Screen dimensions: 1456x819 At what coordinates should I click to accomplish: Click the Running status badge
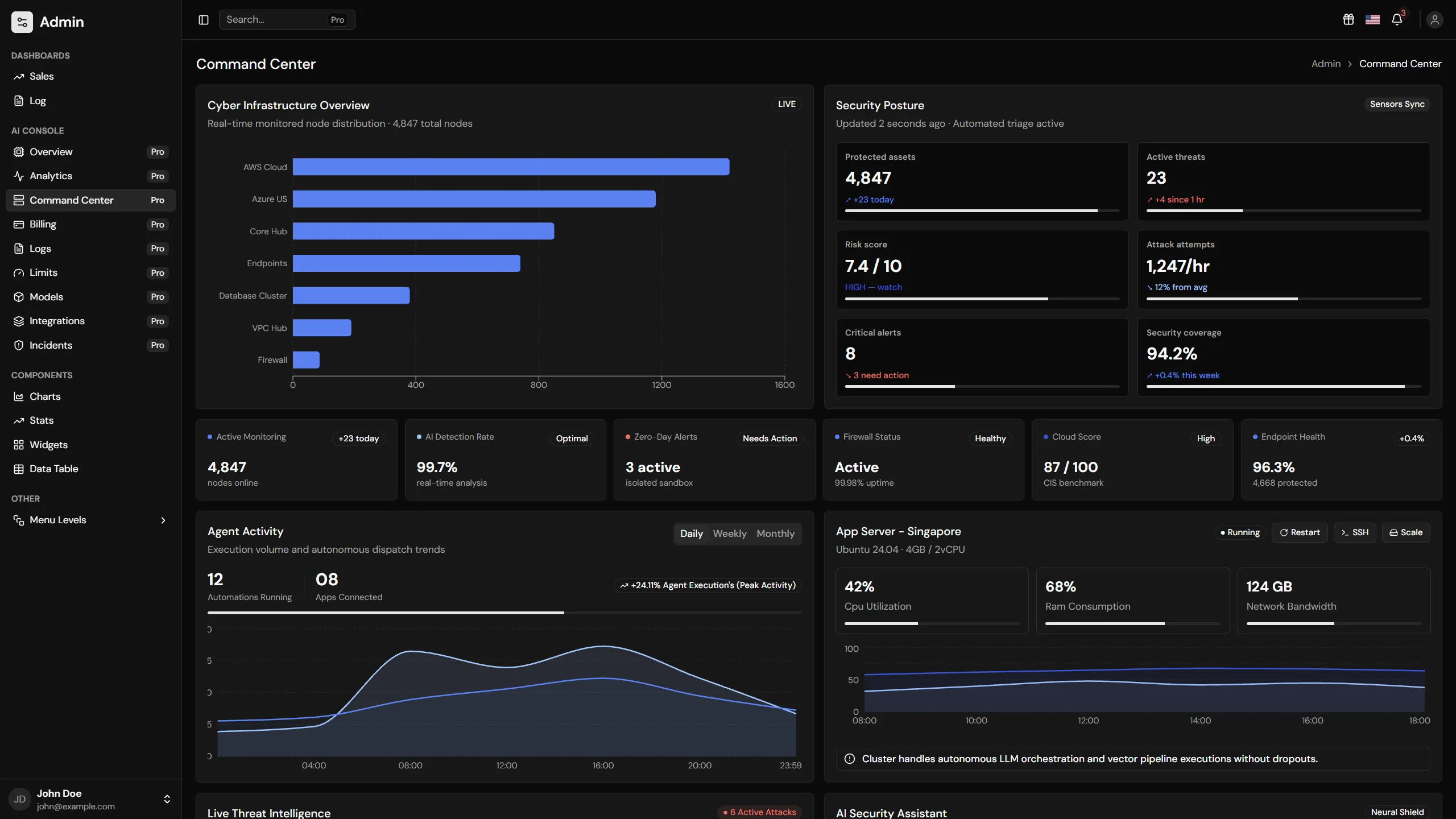(1240, 532)
